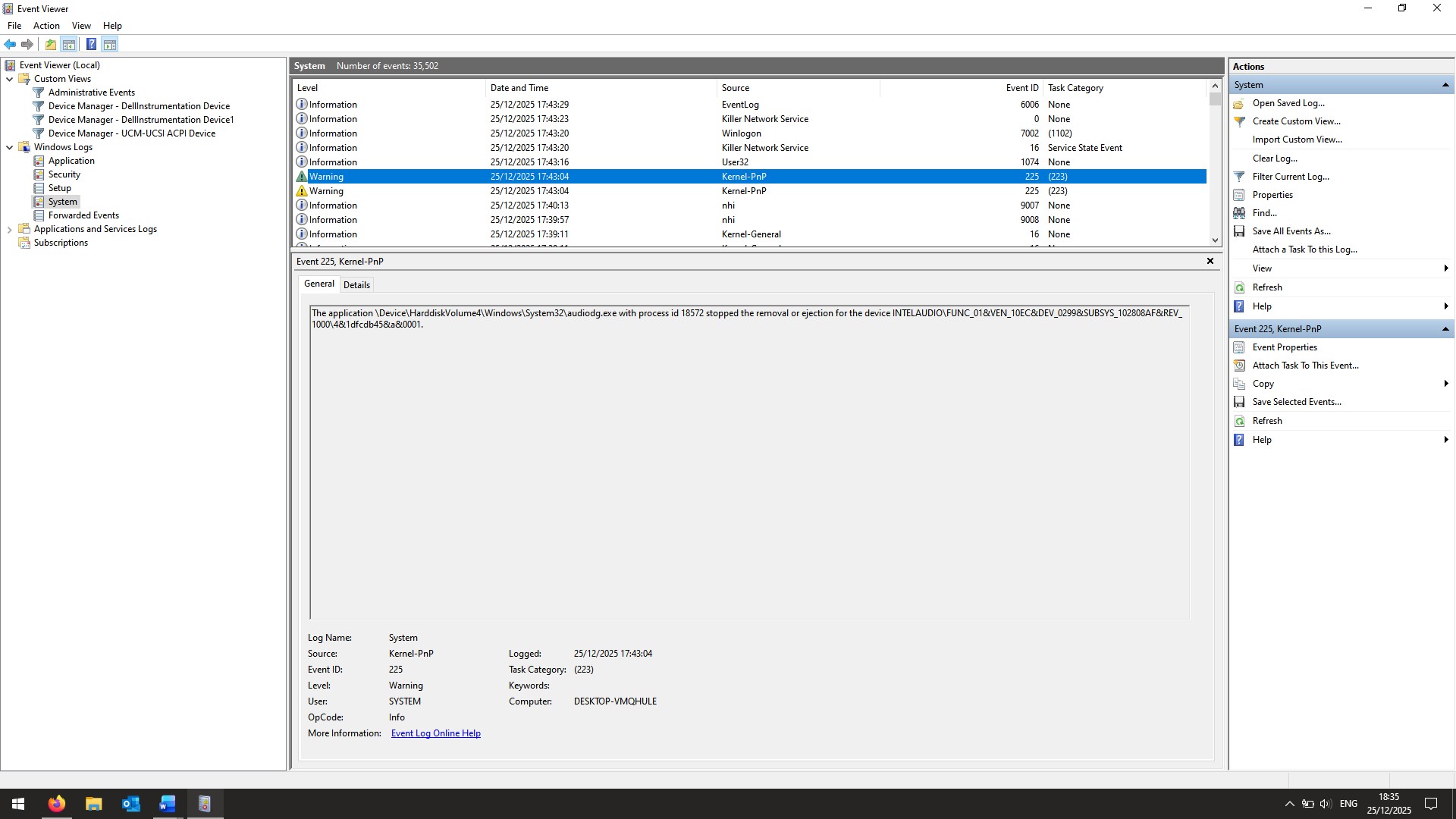Click Clear Log in the Actions pane

(x=1274, y=158)
